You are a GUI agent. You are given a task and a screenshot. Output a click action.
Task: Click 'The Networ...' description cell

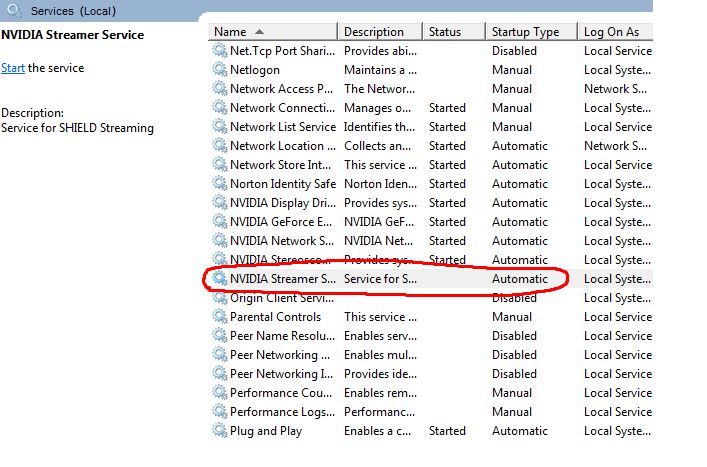pos(379,89)
